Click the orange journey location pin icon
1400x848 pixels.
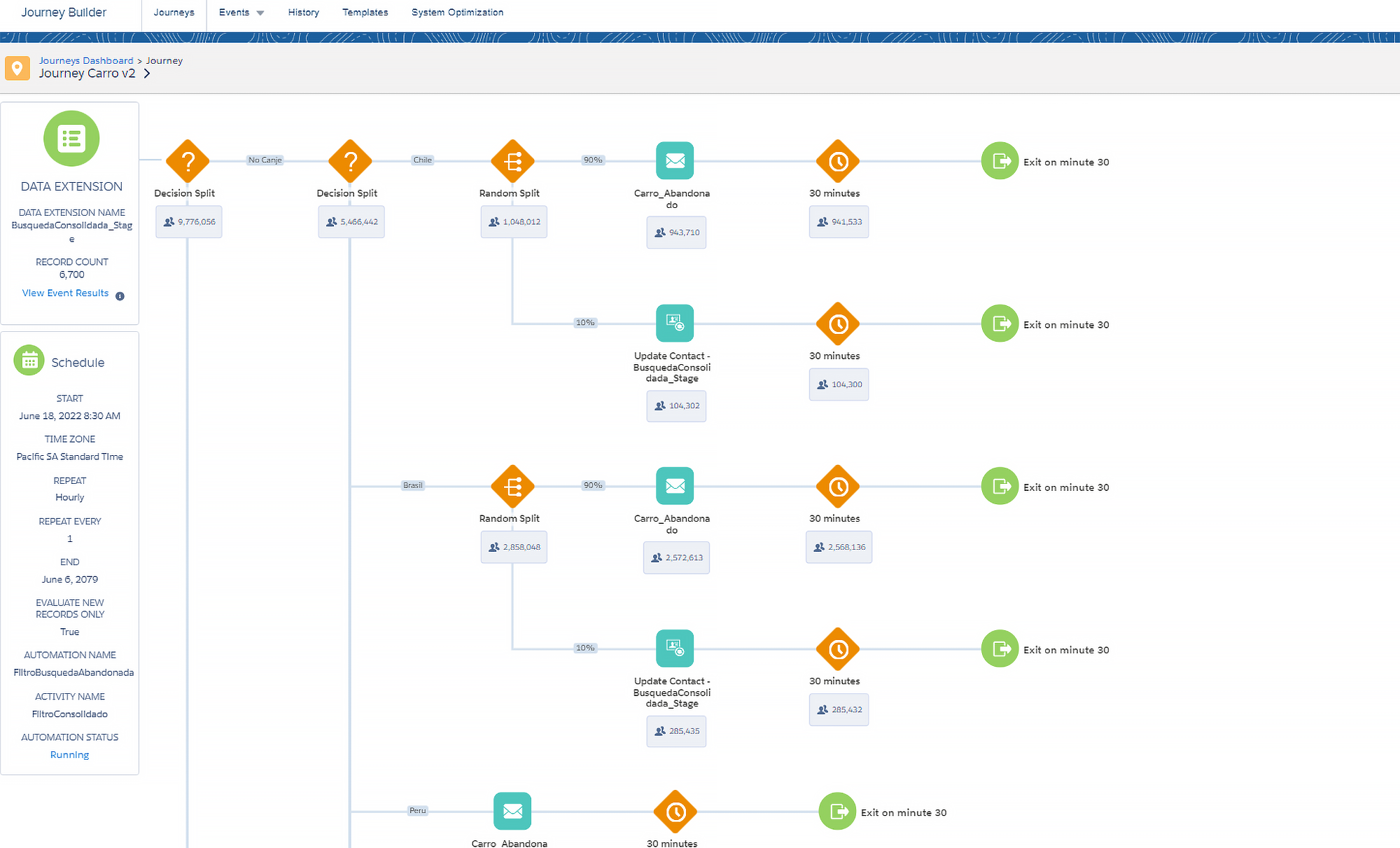(x=17, y=68)
